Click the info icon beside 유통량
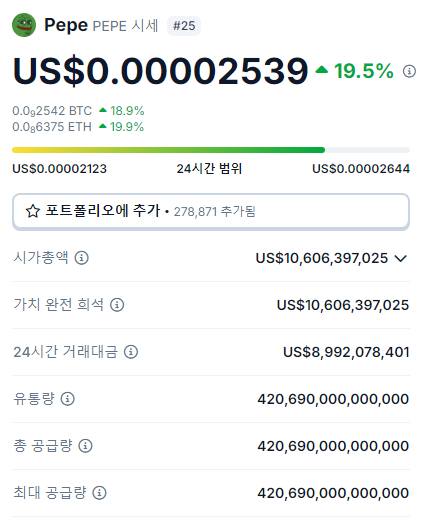Image resolution: width=421 pixels, height=522 pixels. [x=68, y=399]
